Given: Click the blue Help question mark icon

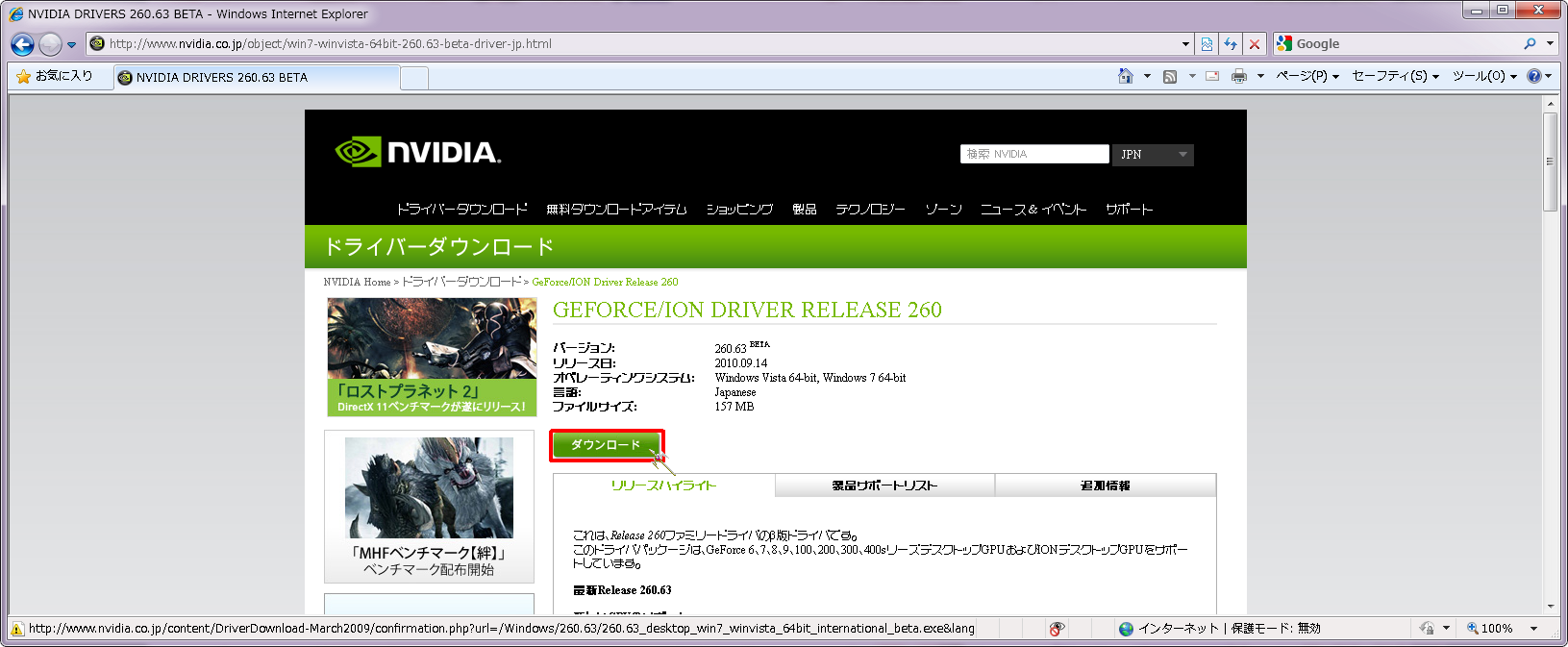Looking at the screenshot, I should tap(1534, 76).
